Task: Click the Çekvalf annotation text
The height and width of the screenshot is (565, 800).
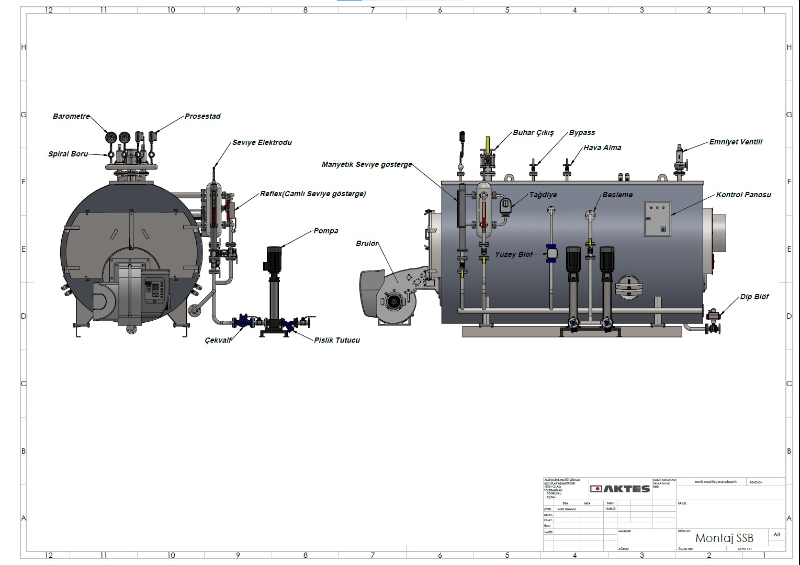Action: [219, 340]
